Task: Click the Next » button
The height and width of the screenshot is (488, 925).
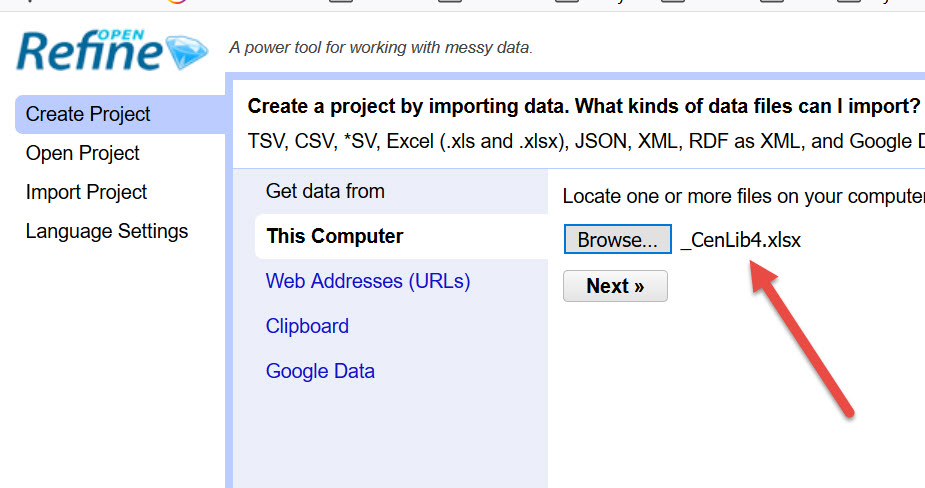Action: pyautogui.click(x=615, y=286)
